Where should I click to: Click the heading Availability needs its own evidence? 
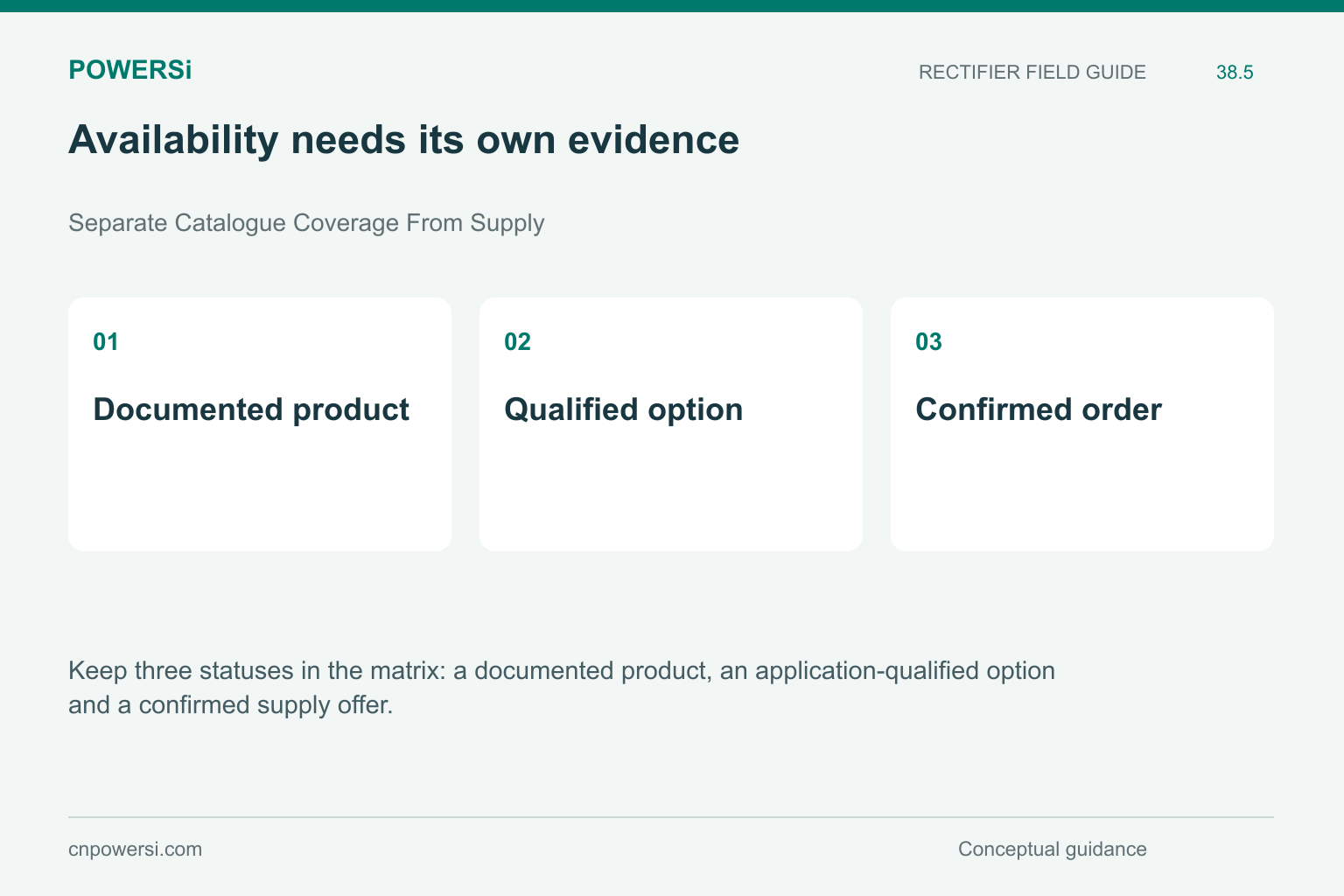click(404, 140)
